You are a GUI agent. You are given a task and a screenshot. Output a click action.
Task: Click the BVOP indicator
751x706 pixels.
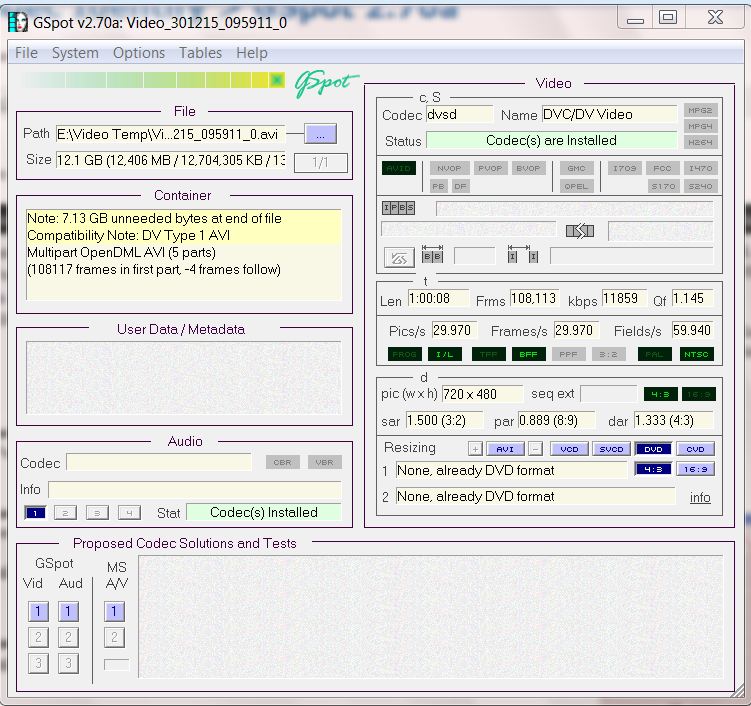(x=528, y=169)
